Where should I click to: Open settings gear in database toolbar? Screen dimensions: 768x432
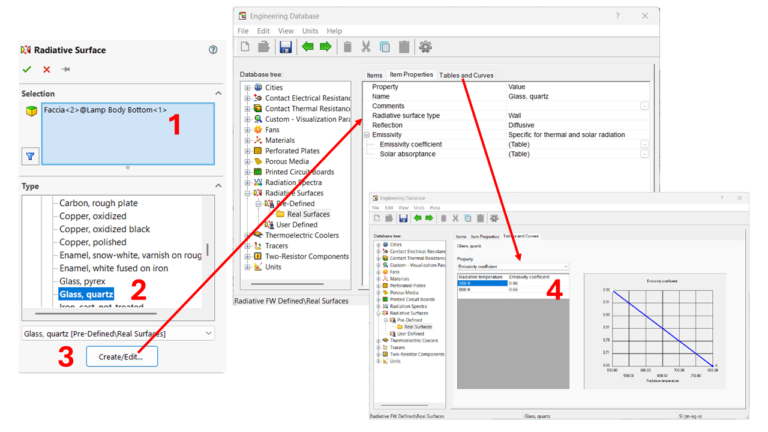click(x=425, y=47)
